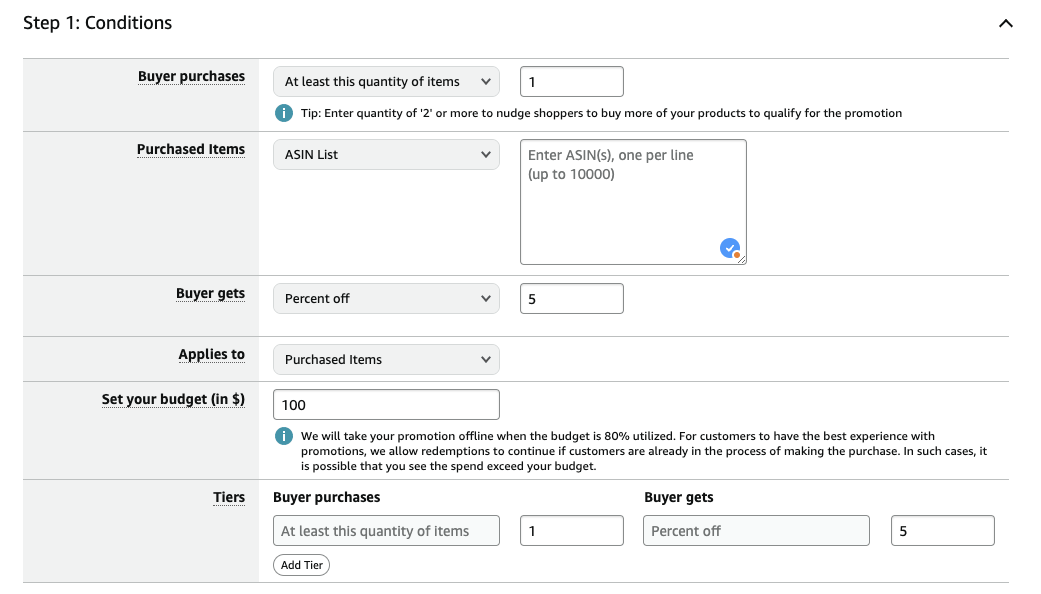Click the Tiers buyer gets value field
The height and width of the screenshot is (594, 1041).
942,531
